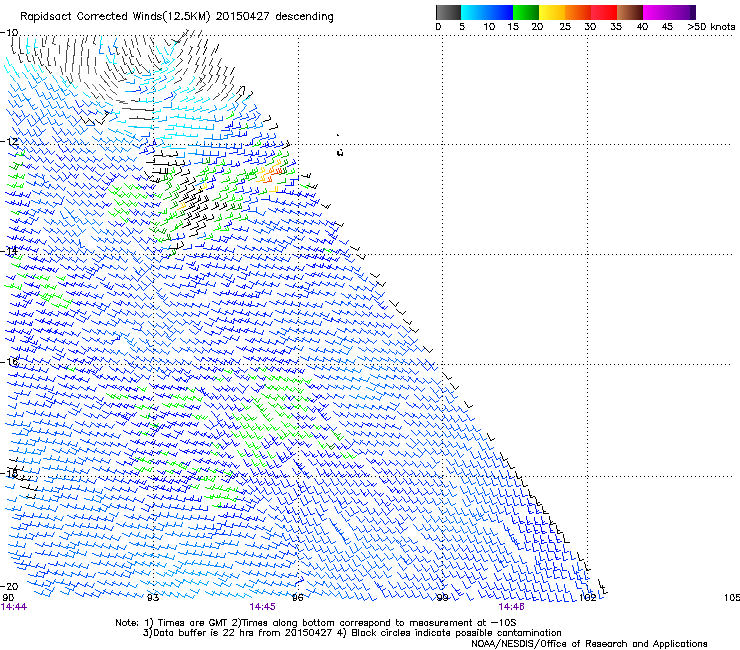The image size is (740, 650).
Task: Click the gray 0-5 knots legend swatch
Action: [x=448, y=12]
